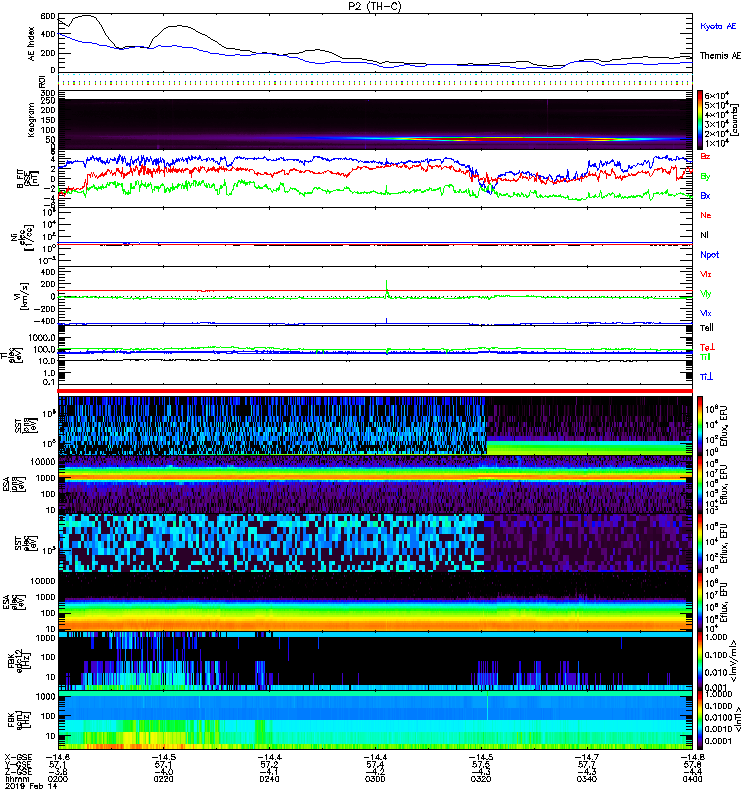The height and width of the screenshot is (800, 750).
Task: Click the AE Index axis label
Action: 32,44
